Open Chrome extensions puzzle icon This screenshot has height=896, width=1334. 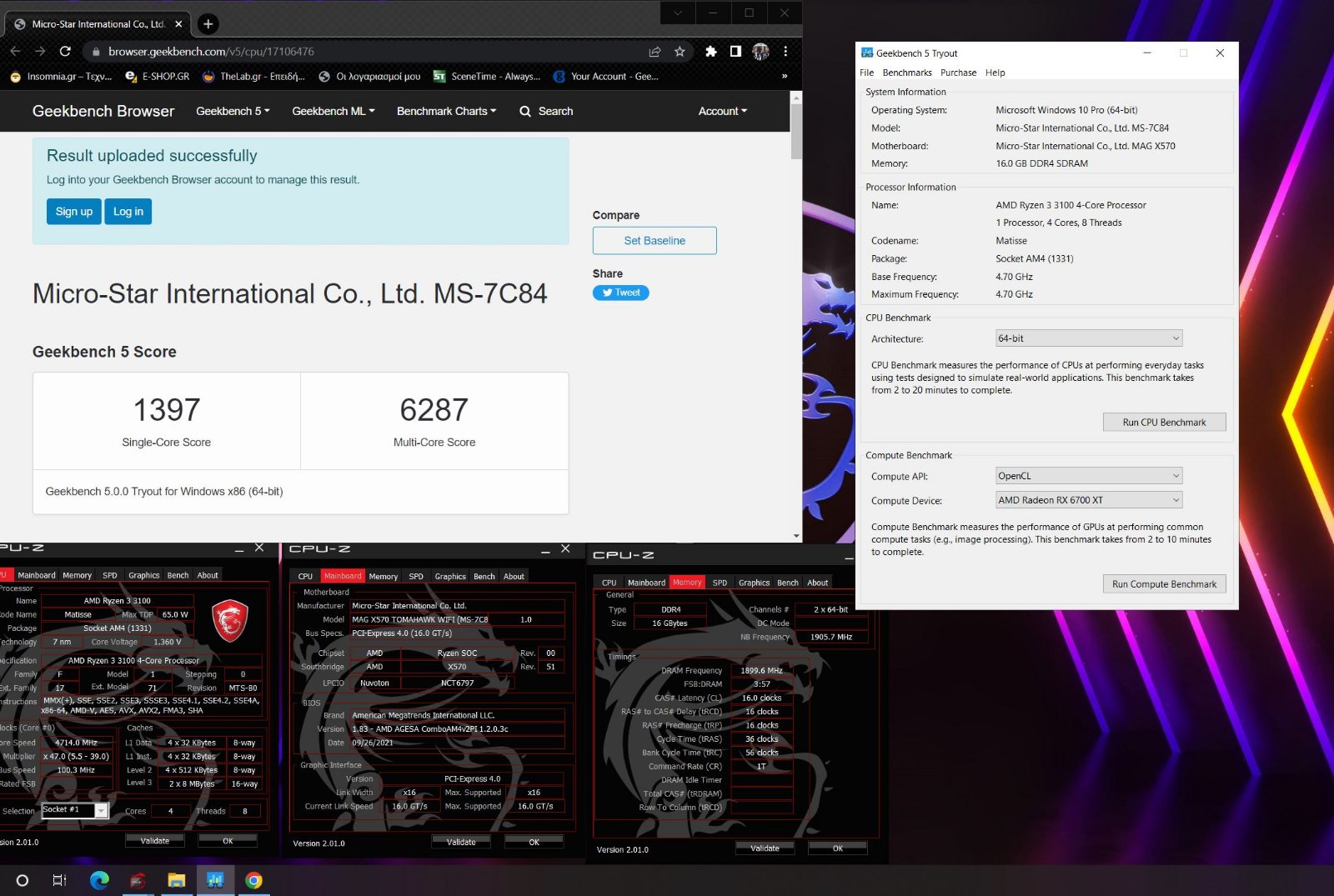[710, 52]
